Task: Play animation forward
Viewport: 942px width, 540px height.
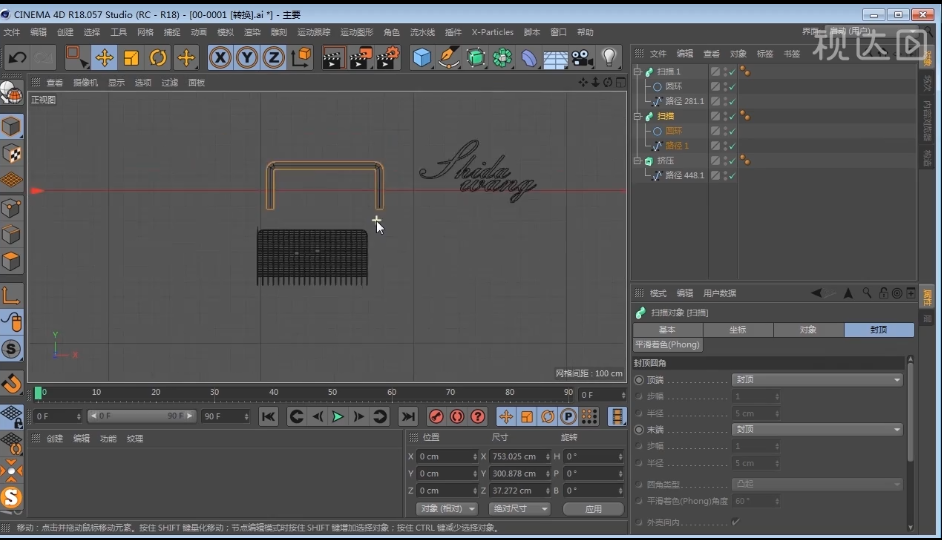Action: click(x=338, y=416)
